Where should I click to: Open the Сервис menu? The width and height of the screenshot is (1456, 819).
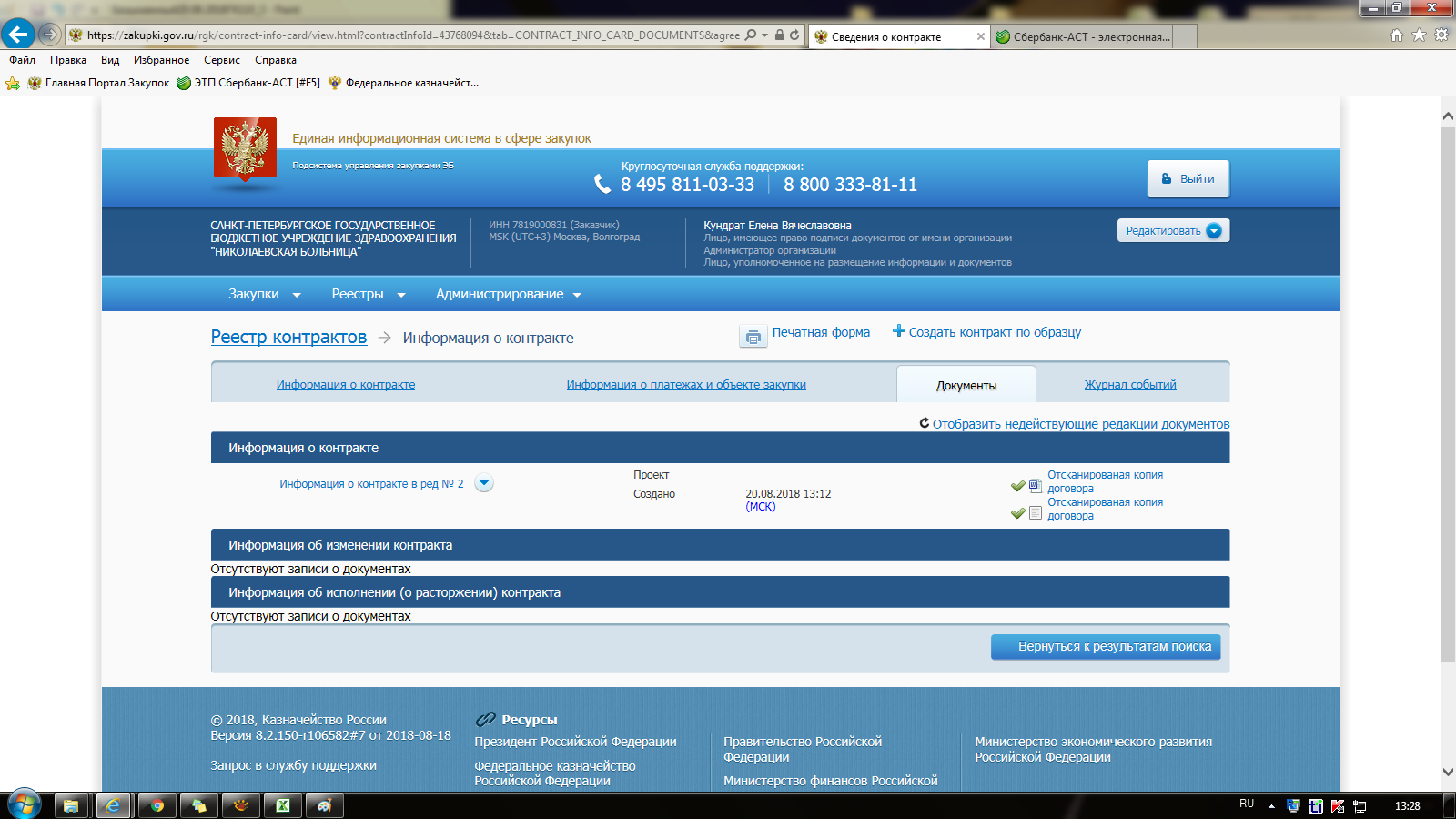[222, 60]
